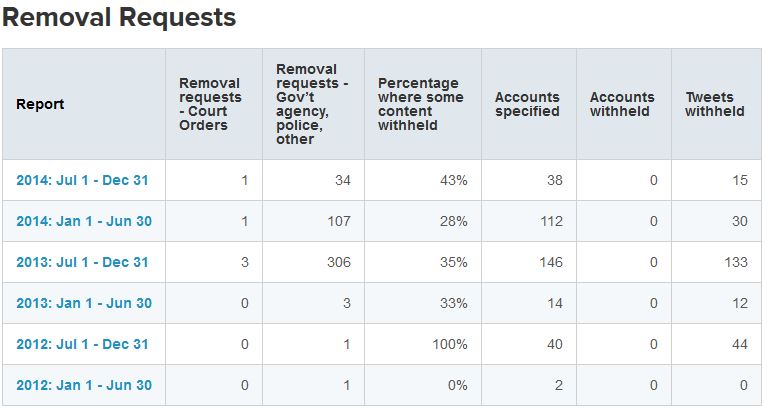
Task: Click the Accounts specified column header
Action: pyautogui.click(x=527, y=104)
